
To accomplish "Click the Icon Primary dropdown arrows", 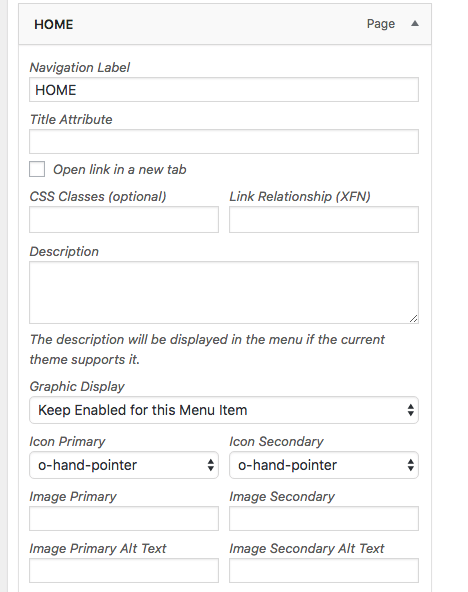I will click(211, 465).
